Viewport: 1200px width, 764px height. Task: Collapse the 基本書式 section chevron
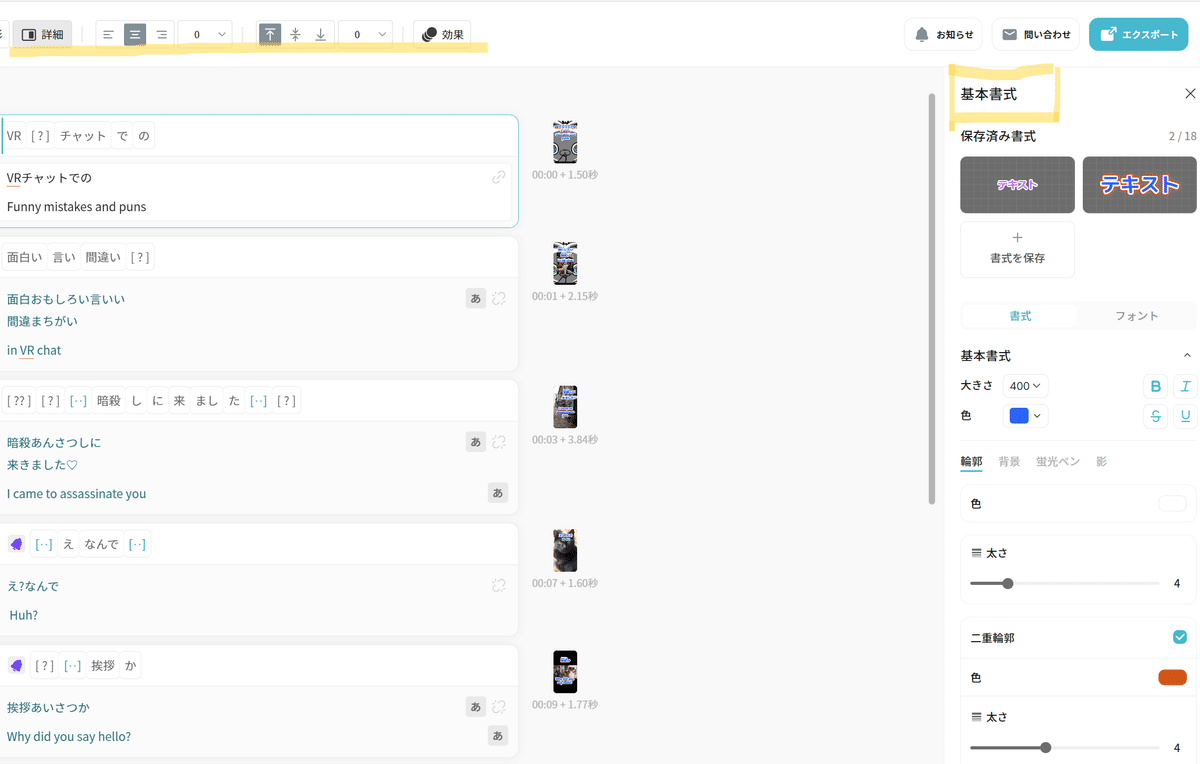pos(1187,356)
